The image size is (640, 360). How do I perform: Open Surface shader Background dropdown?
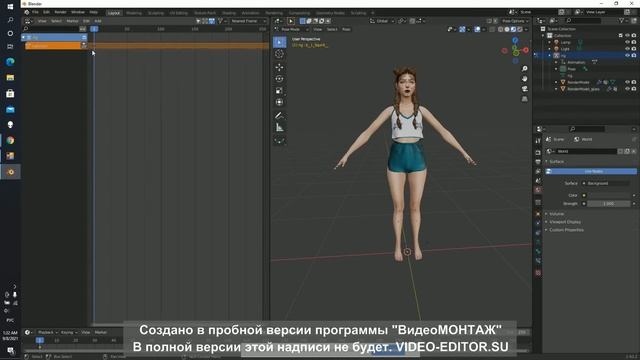point(608,184)
